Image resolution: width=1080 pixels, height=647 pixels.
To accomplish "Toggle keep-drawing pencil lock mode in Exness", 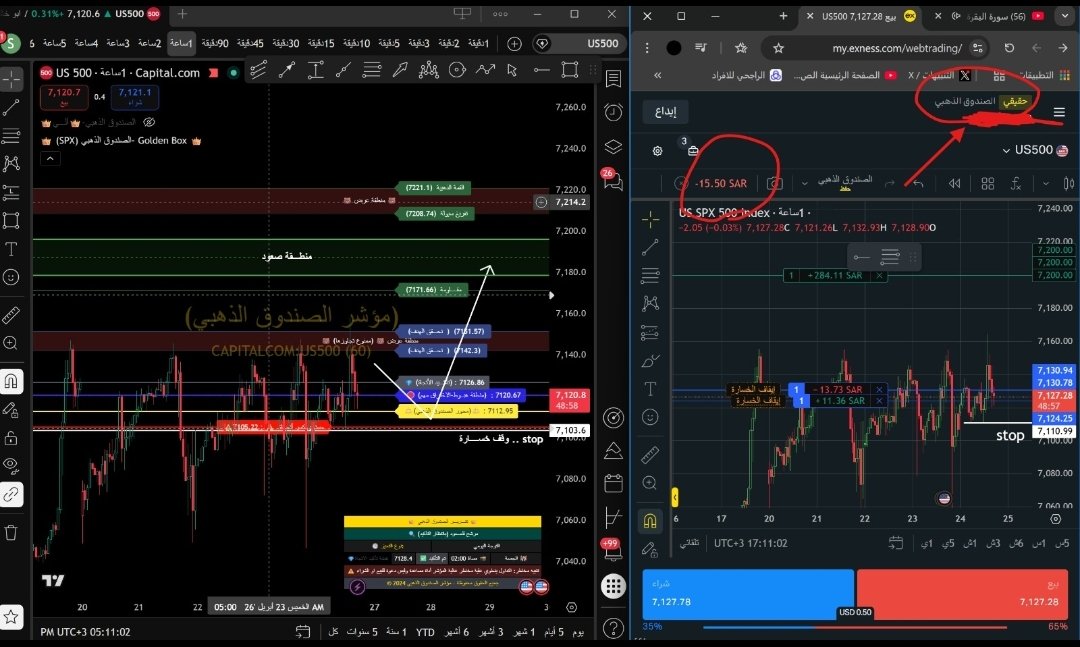I will pyautogui.click(x=650, y=549).
